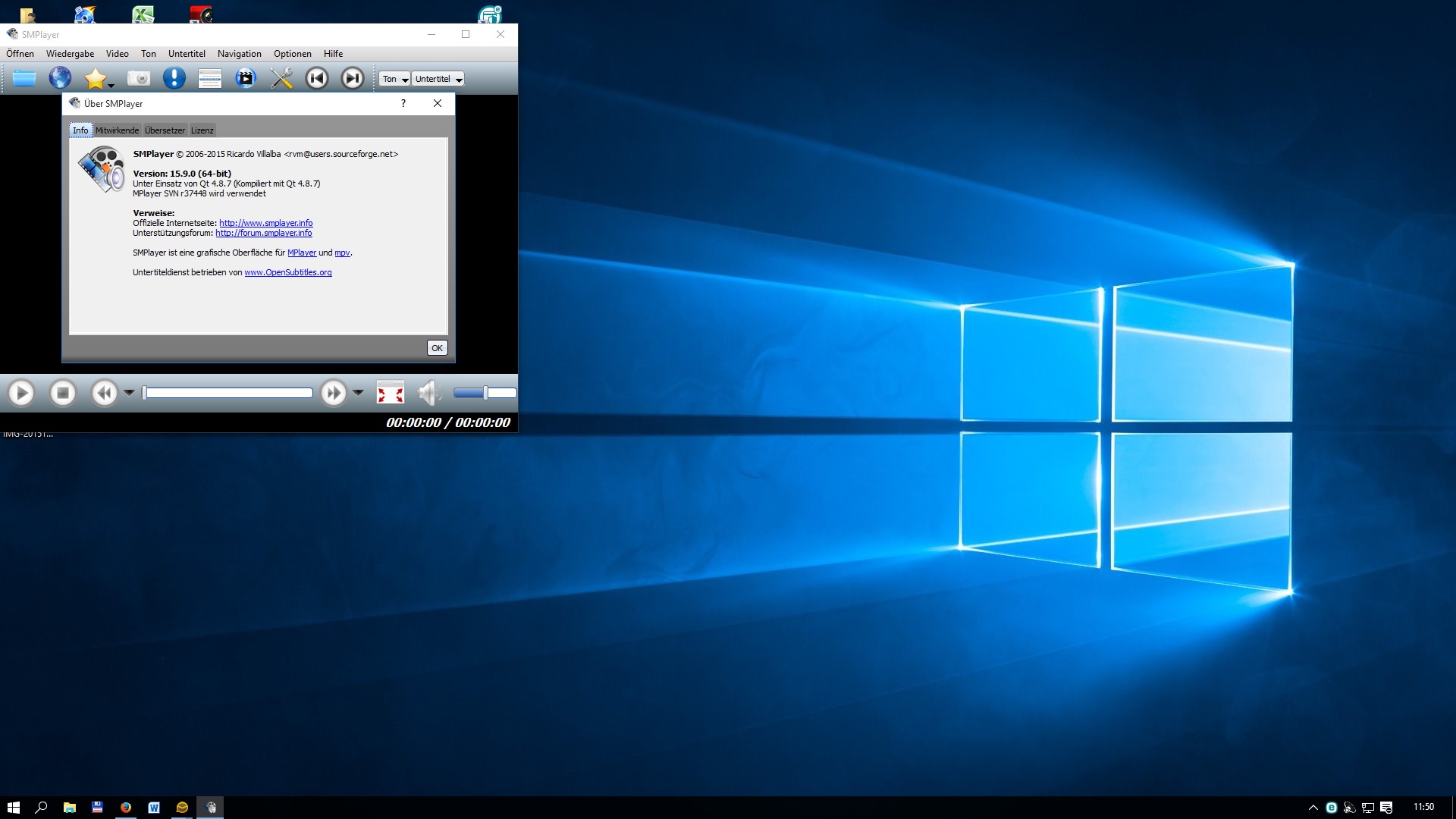The image size is (1456, 819).
Task: Click the yellow mail icon in the taskbar
Action: point(182,808)
